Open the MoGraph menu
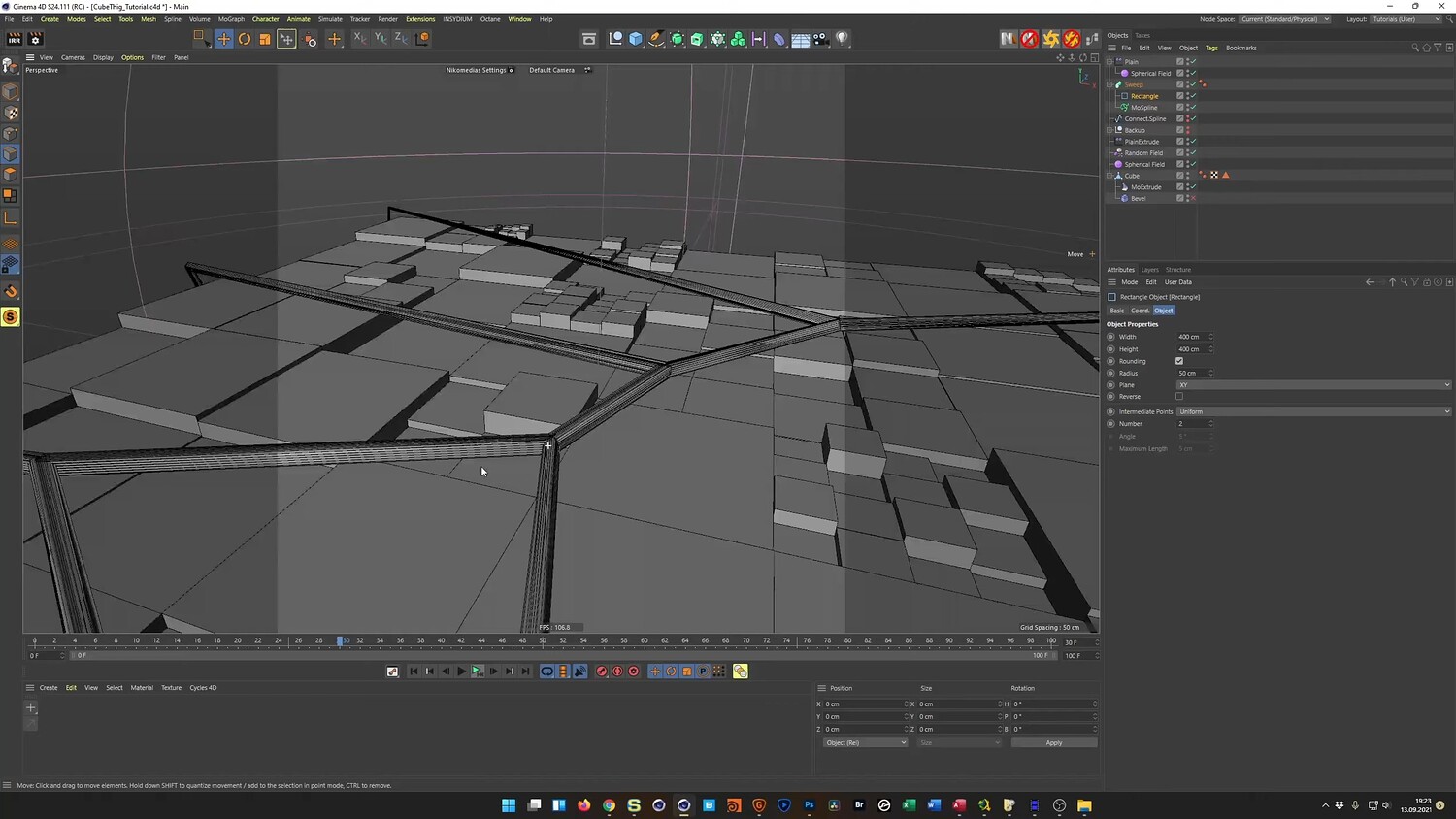This screenshot has height=819, width=1456. click(x=231, y=19)
